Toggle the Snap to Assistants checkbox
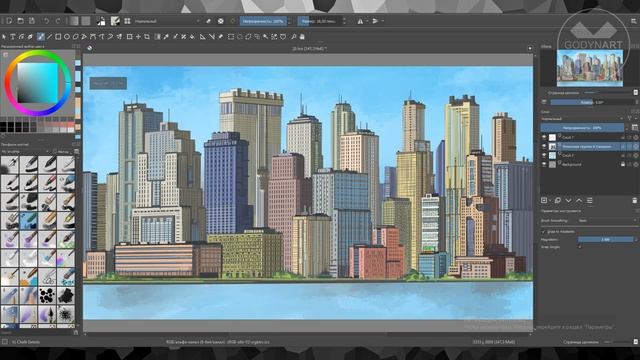640x360 pixels. (x=543, y=231)
